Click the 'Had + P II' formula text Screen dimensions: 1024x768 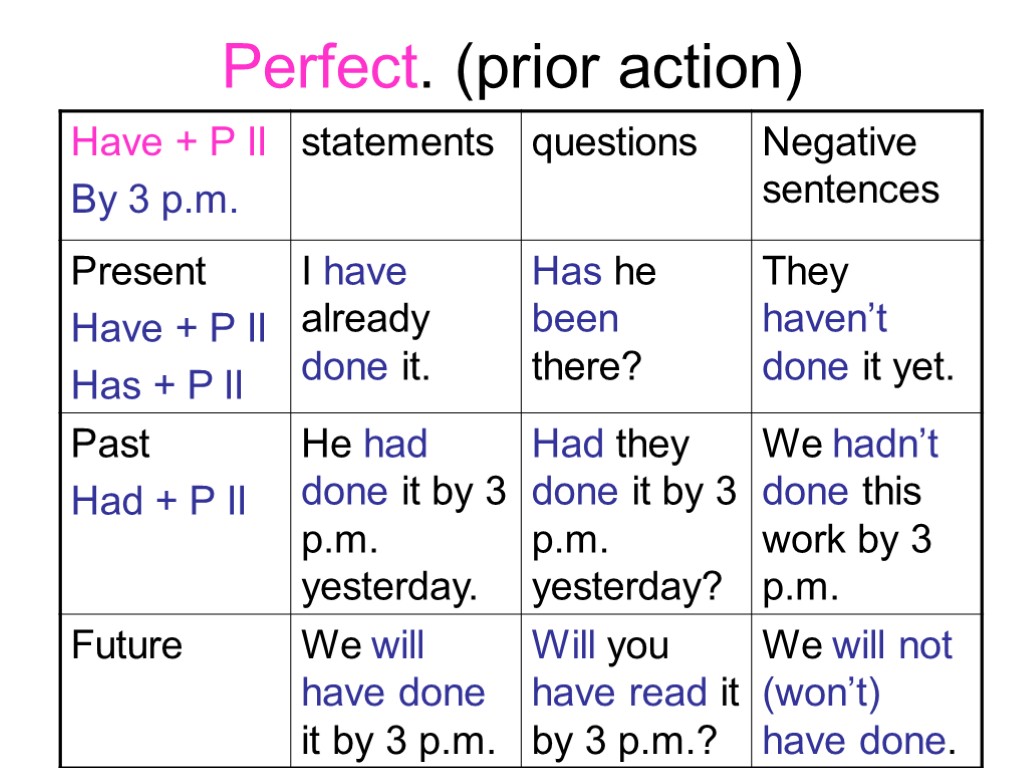[x=158, y=501]
